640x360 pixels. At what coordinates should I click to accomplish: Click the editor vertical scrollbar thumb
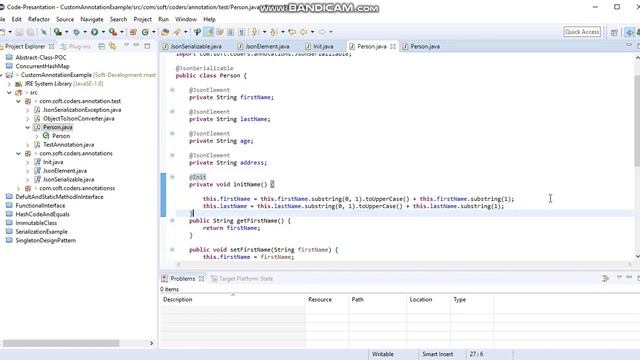[637, 120]
